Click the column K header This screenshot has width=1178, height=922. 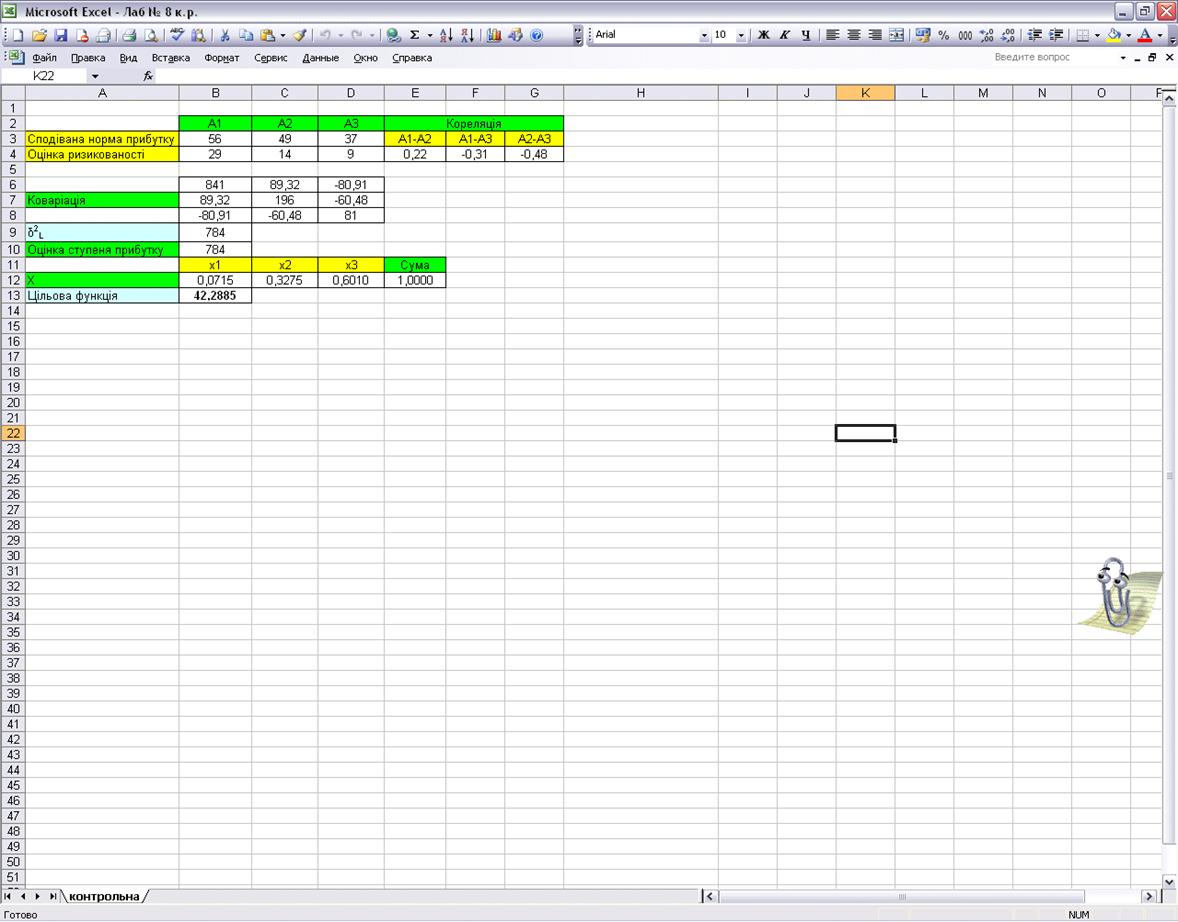point(865,93)
